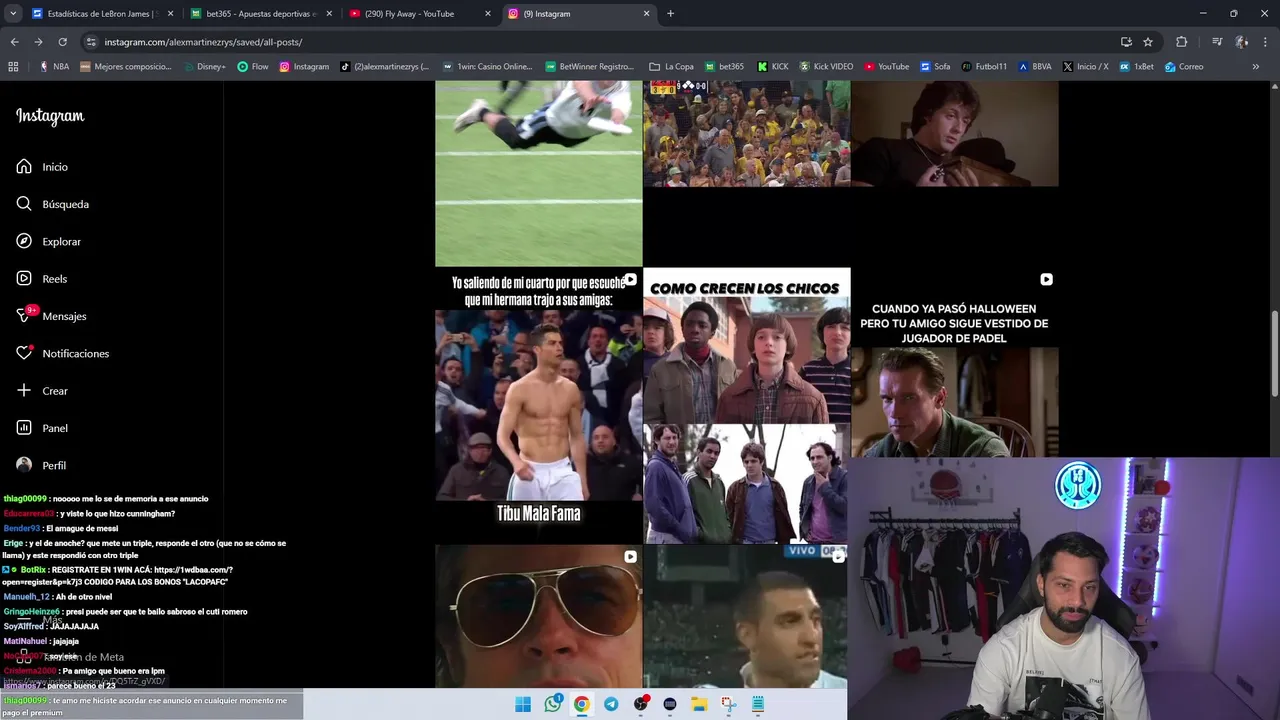Click the address bar URL field
The width and height of the screenshot is (1280, 720).
600,42
